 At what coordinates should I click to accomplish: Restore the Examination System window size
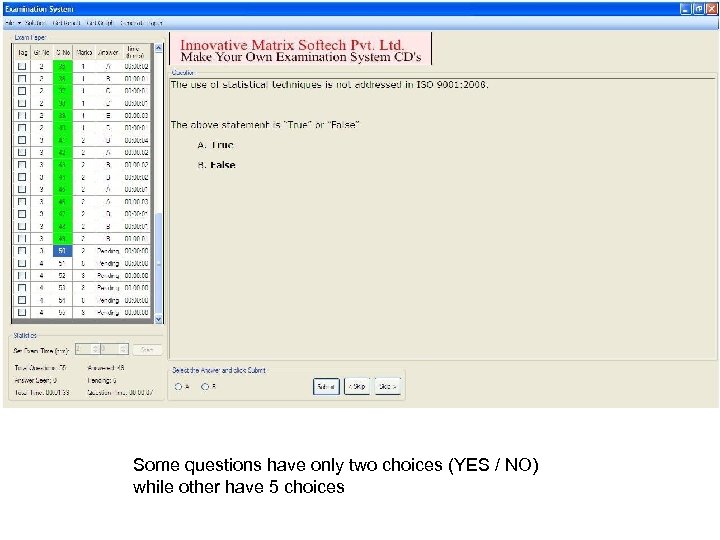tap(698, 9)
